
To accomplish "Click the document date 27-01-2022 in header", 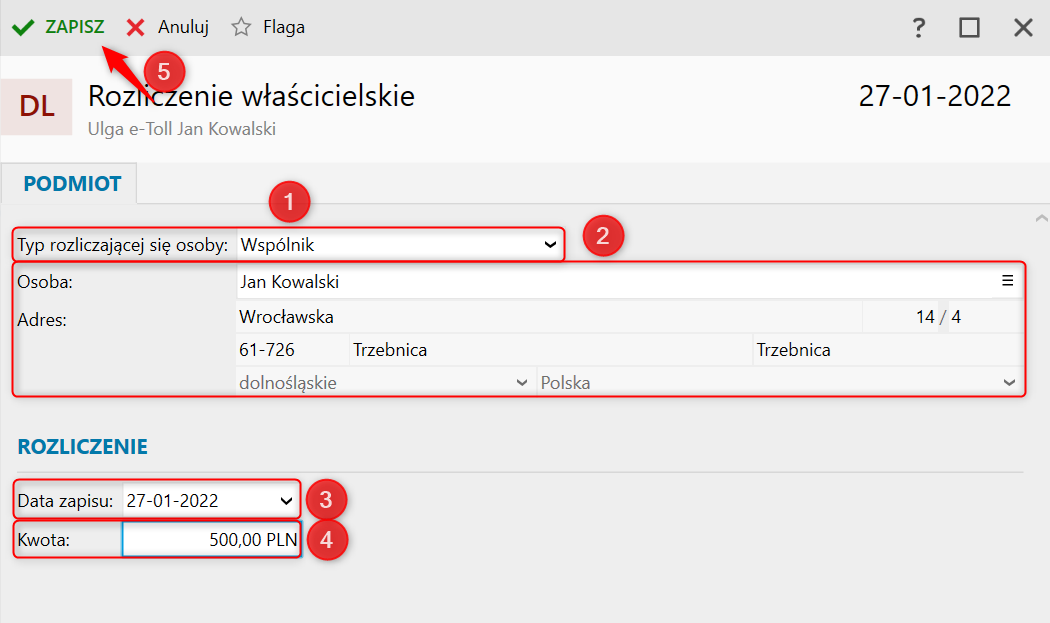I will (x=935, y=96).
